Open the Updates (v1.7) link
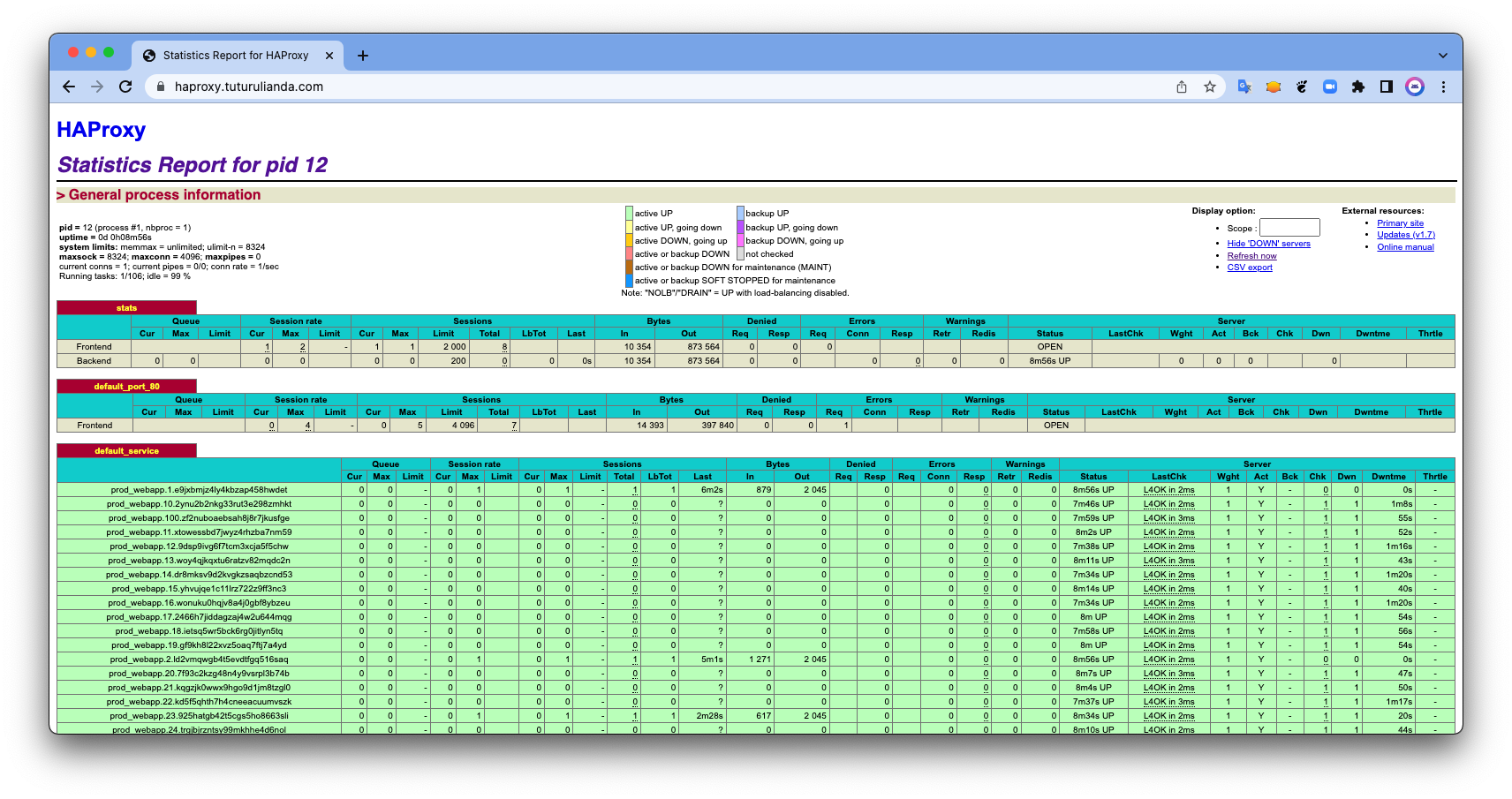1512x799 pixels. pyautogui.click(x=1406, y=235)
